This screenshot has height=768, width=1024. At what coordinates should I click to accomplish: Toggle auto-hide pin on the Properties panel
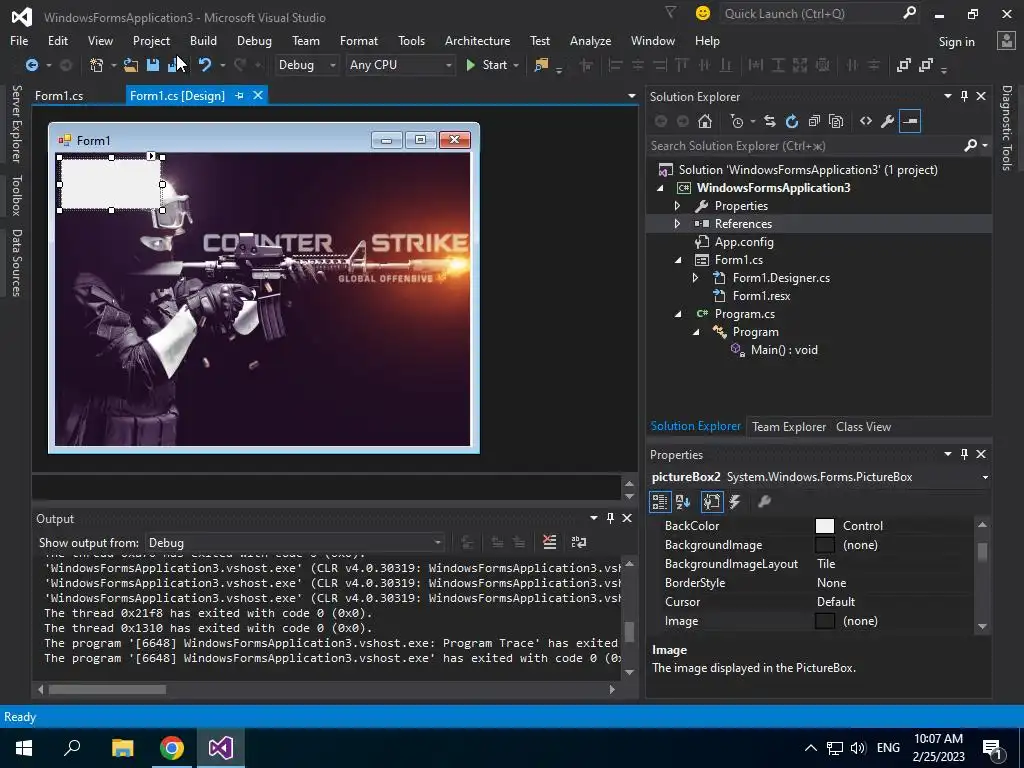coord(965,455)
